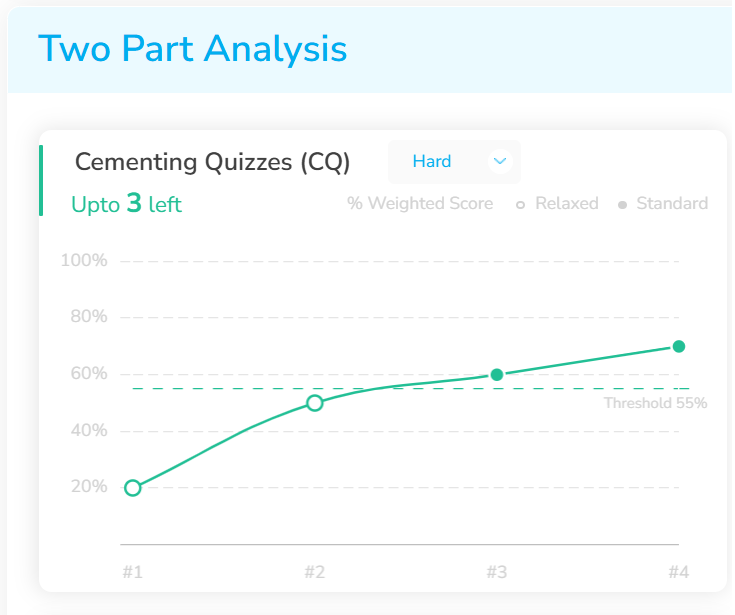Select the filled data point for quiz #4

(x=679, y=346)
